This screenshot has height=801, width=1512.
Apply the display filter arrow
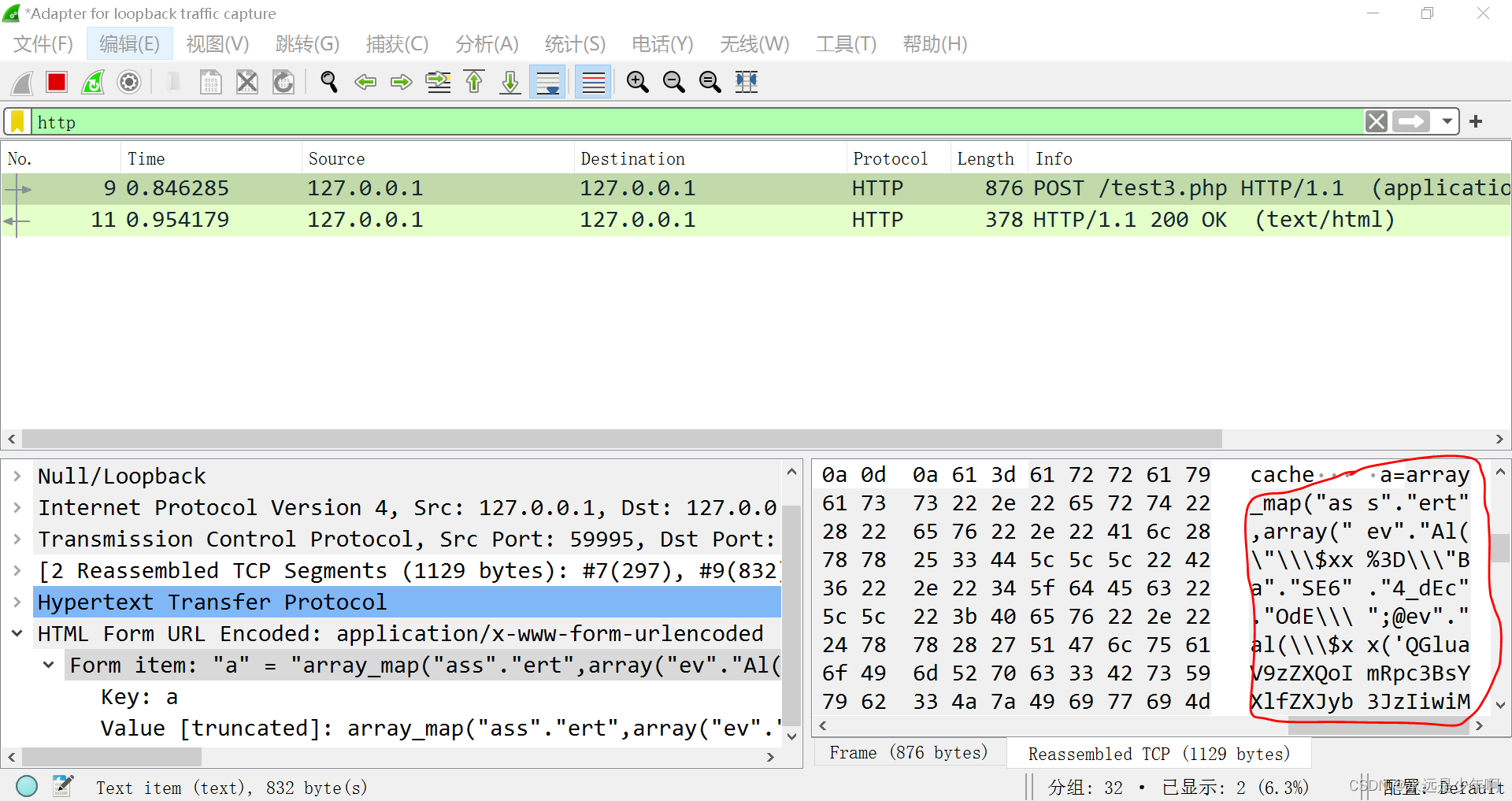point(1410,121)
